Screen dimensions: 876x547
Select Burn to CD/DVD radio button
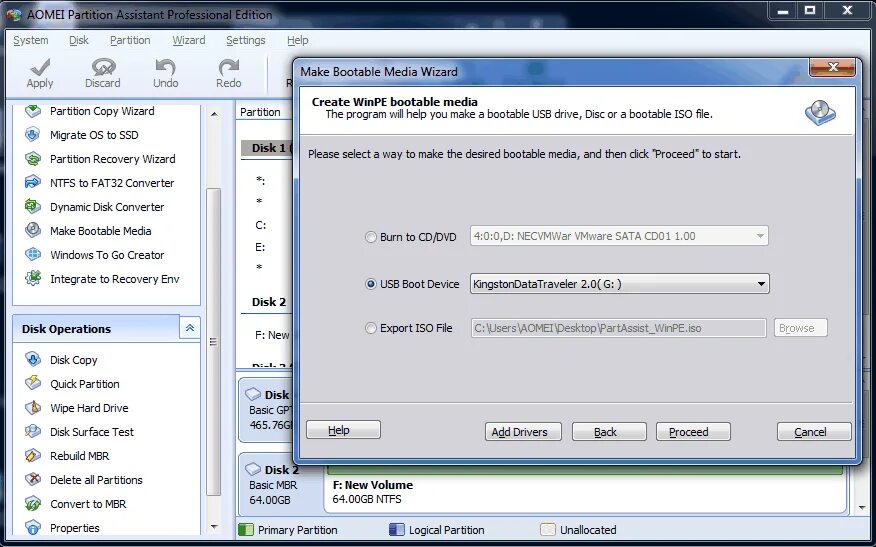[x=370, y=237]
